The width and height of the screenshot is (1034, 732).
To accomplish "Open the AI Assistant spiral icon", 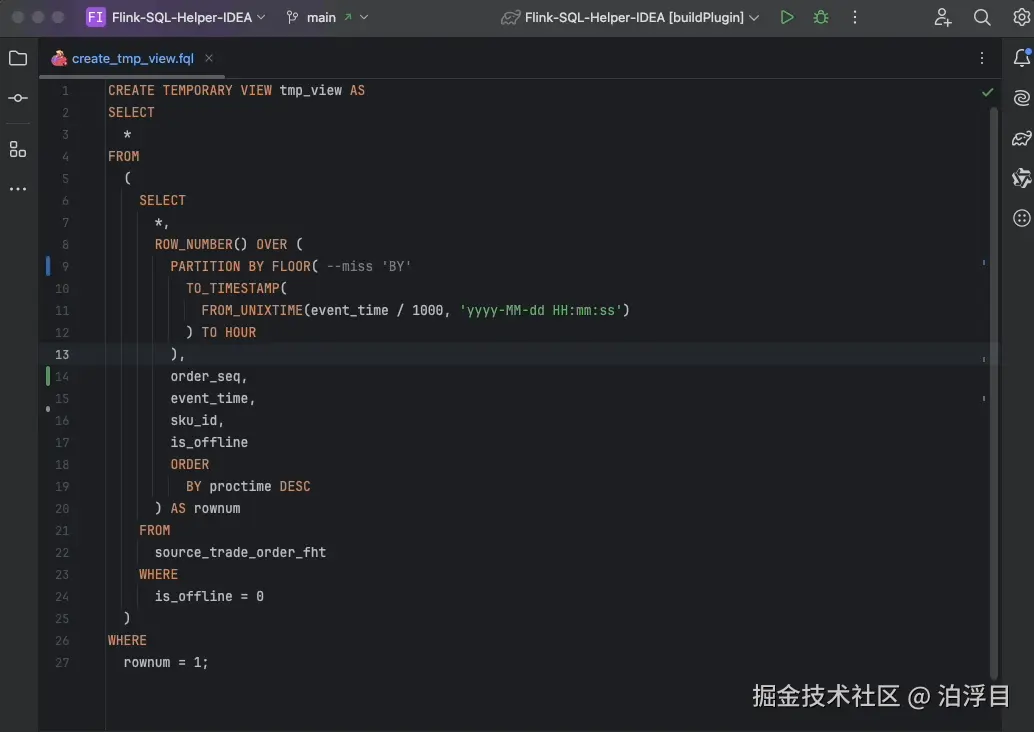I will point(1021,98).
